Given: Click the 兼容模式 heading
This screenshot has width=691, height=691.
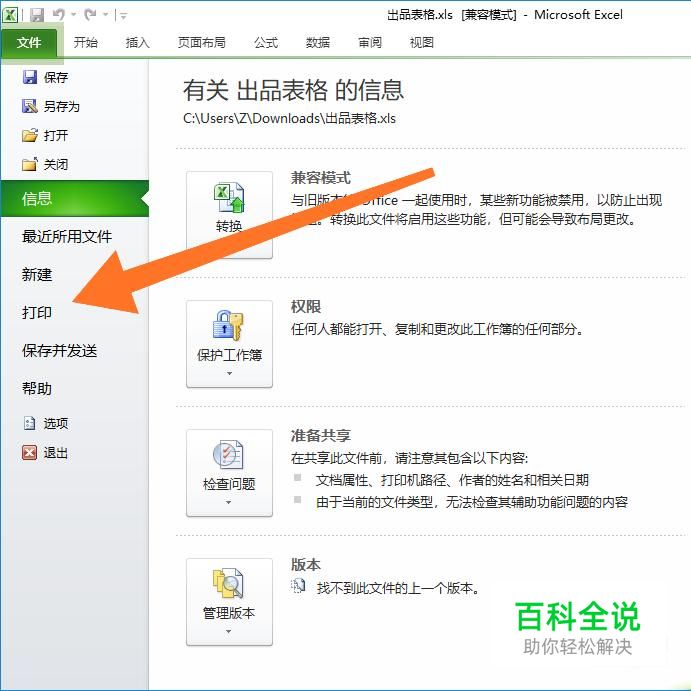Looking at the screenshot, I should click(x=320, y=178).
